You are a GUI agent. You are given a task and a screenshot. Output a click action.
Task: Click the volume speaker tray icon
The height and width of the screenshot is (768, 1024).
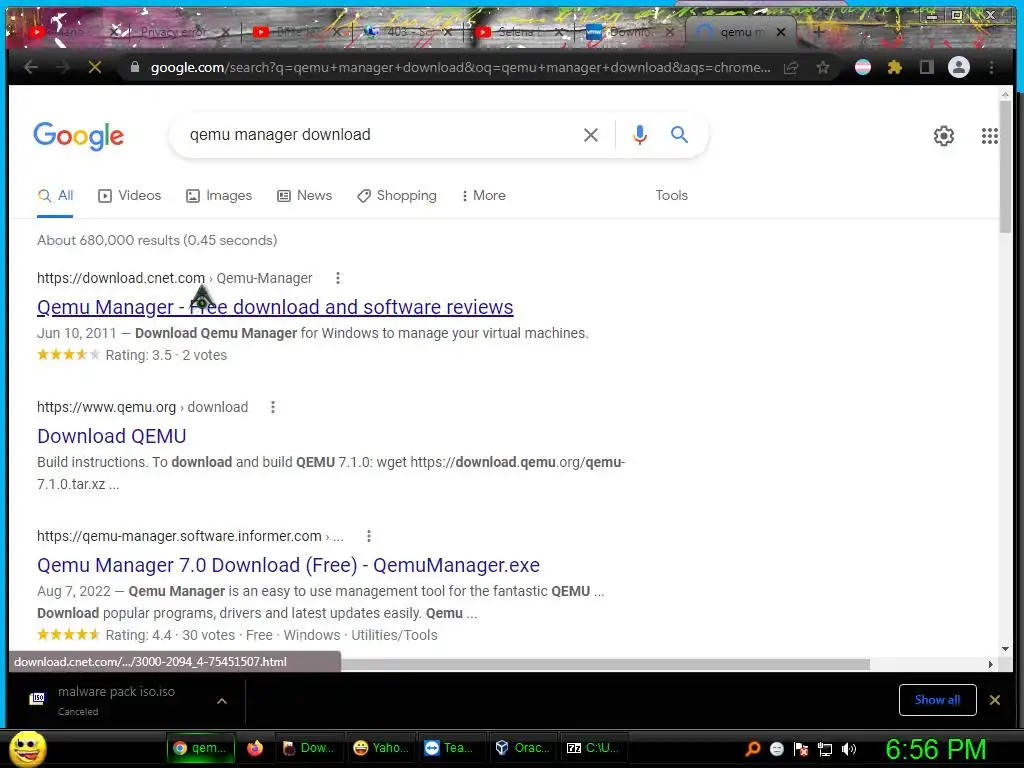849,749
